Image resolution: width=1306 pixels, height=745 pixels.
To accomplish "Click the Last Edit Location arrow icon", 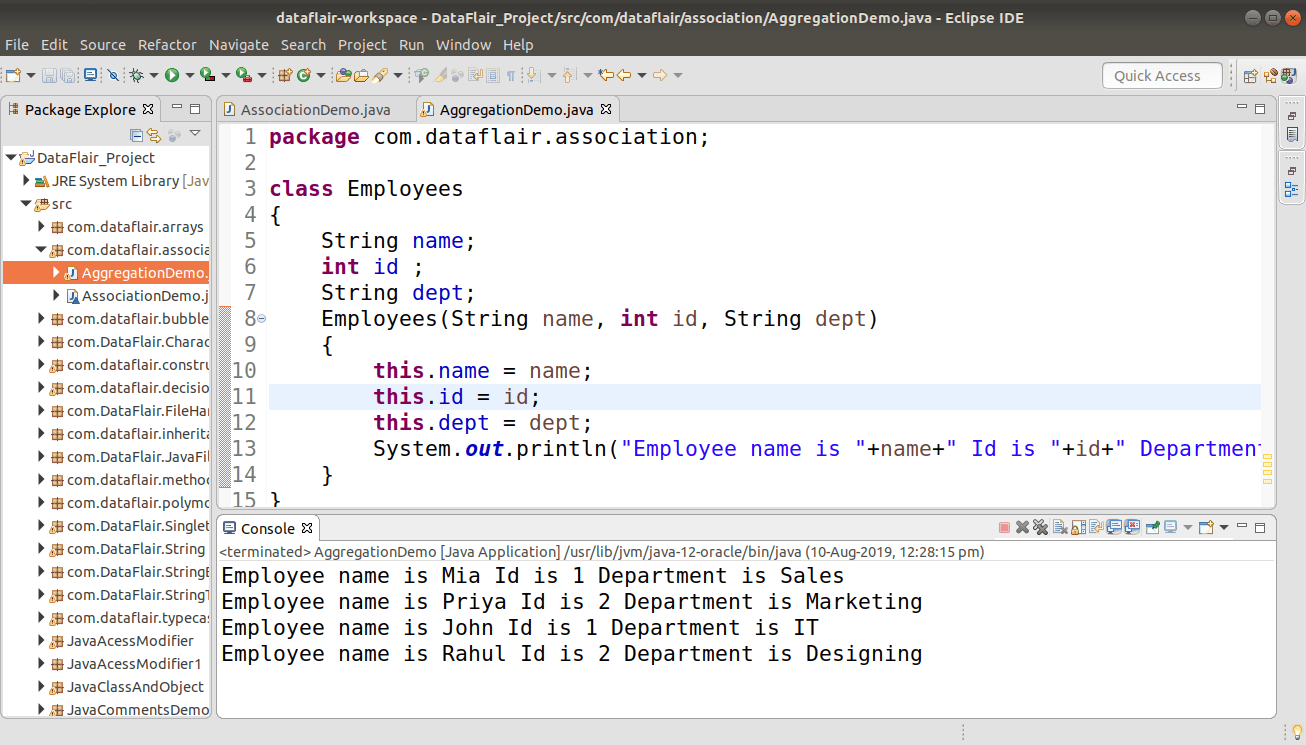I will pos(606,75).
